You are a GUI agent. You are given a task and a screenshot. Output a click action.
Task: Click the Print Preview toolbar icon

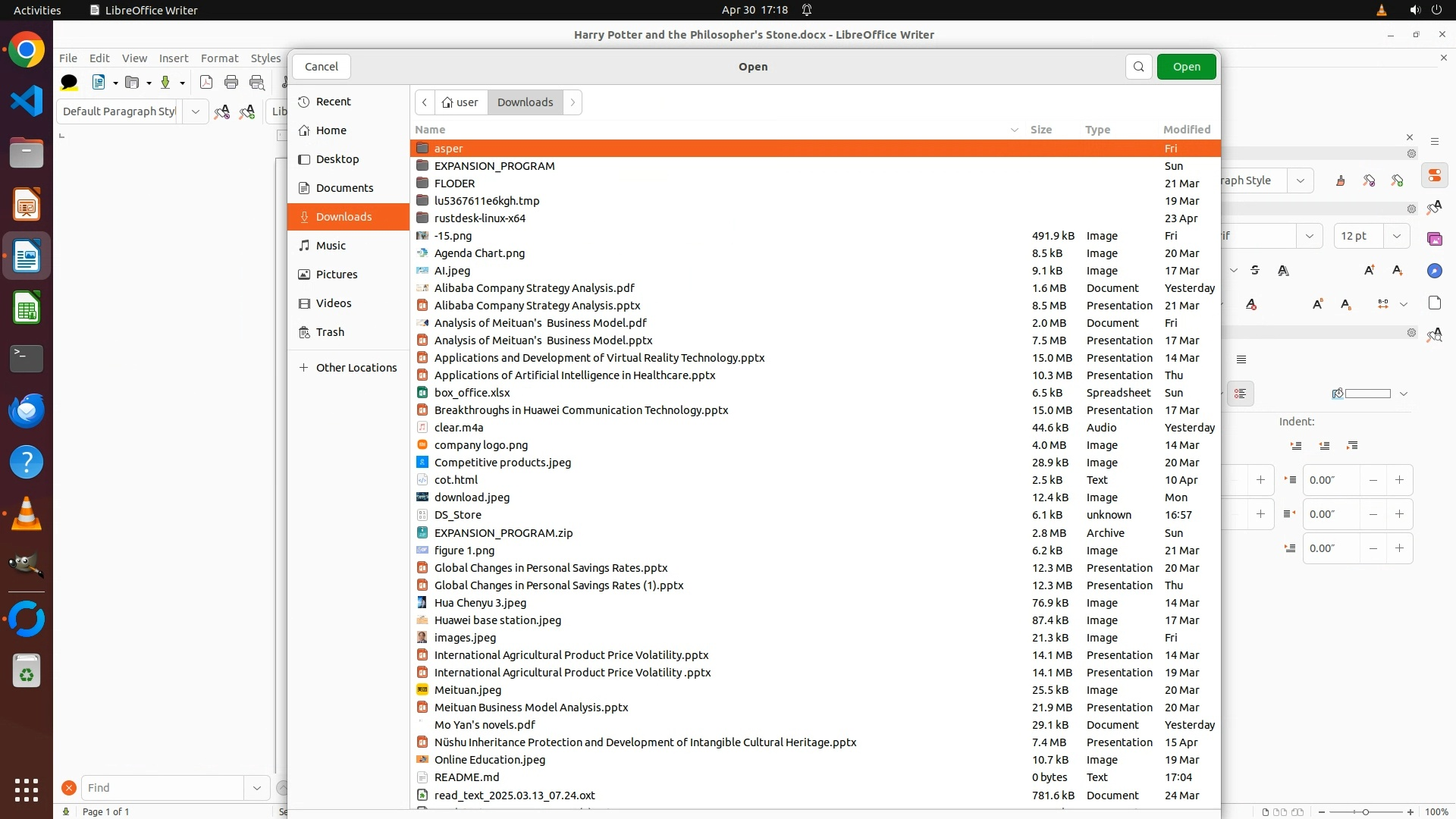pyautogui.click(x=257, y=83)
